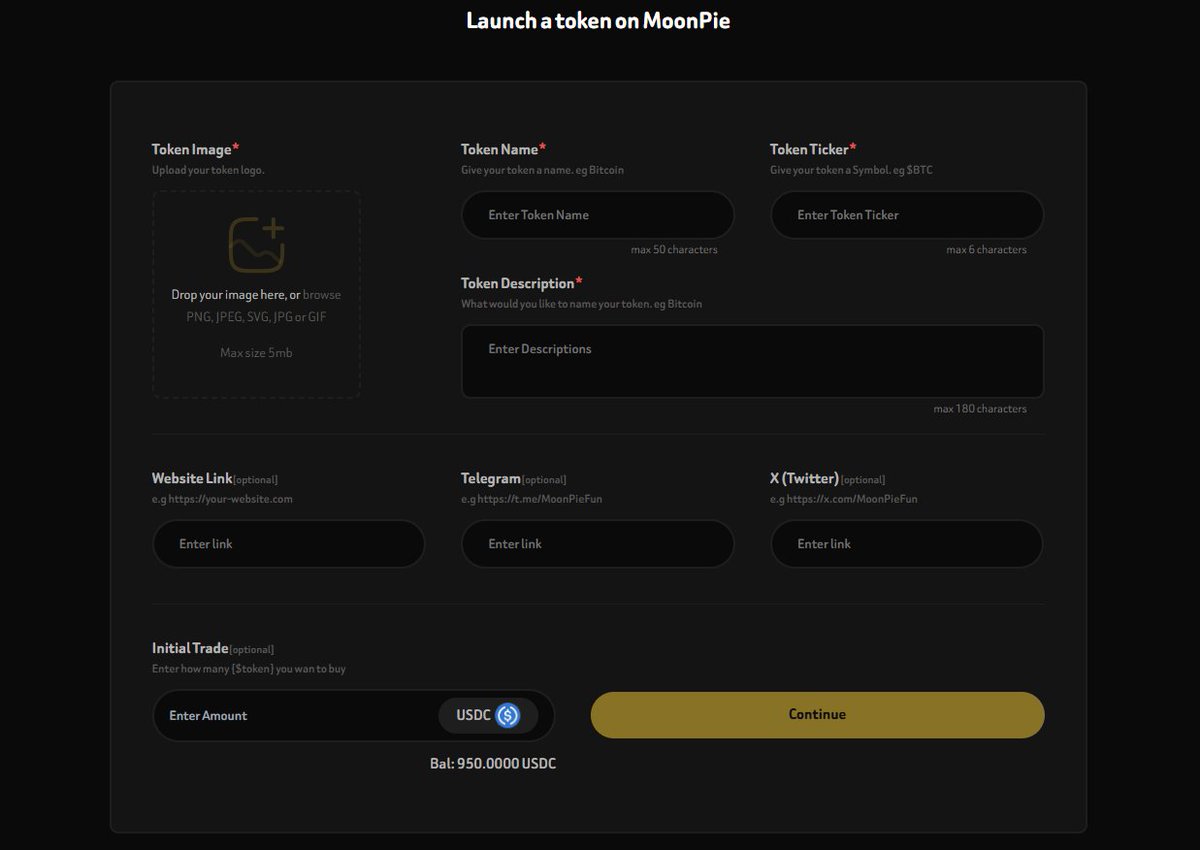The width and height of the screenshot is (1200, 850).
Task: Click the 'Initial Trade' label
Action: pyautogui.click(x=190, y=648)
